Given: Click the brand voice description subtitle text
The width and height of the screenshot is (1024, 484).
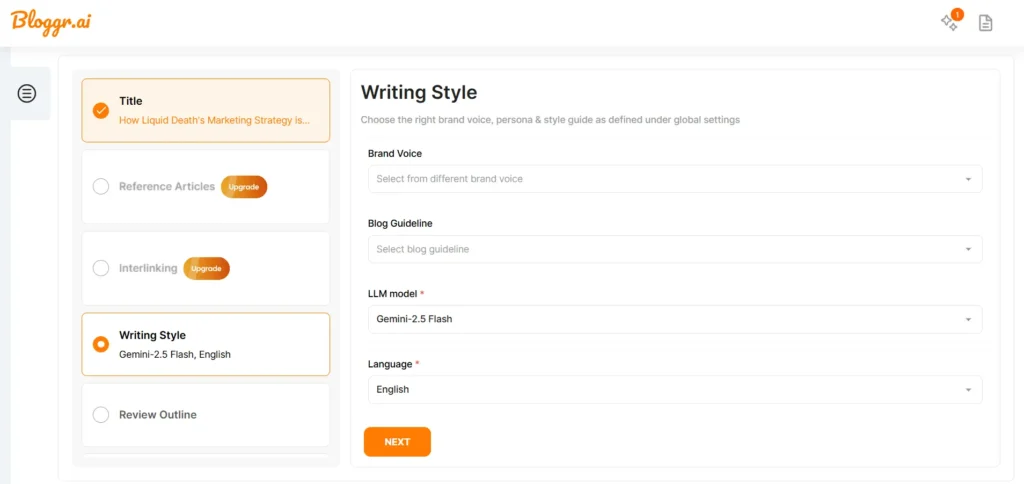Looking at the screenshot, I should (551, 120).
